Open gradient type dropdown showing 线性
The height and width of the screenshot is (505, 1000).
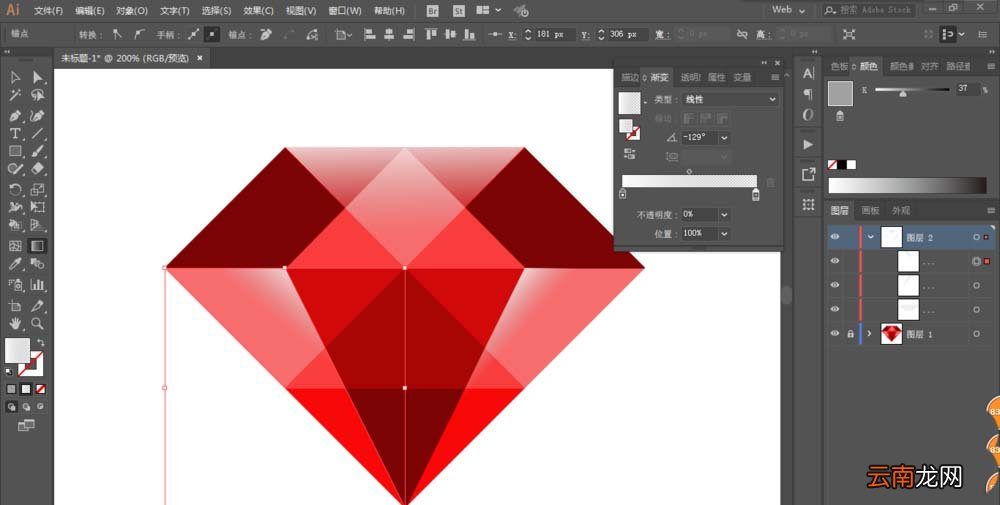point(730,99)
